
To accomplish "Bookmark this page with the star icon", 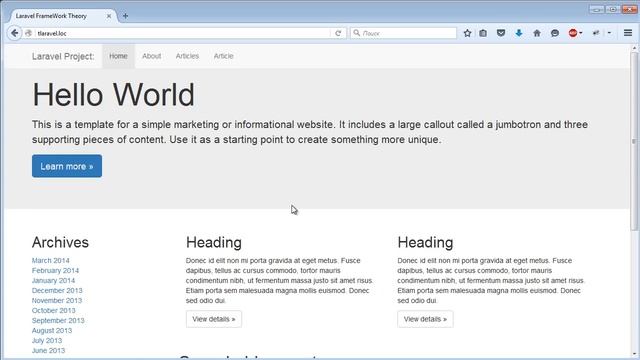I will pyautogui.click(x=467, y=33).
